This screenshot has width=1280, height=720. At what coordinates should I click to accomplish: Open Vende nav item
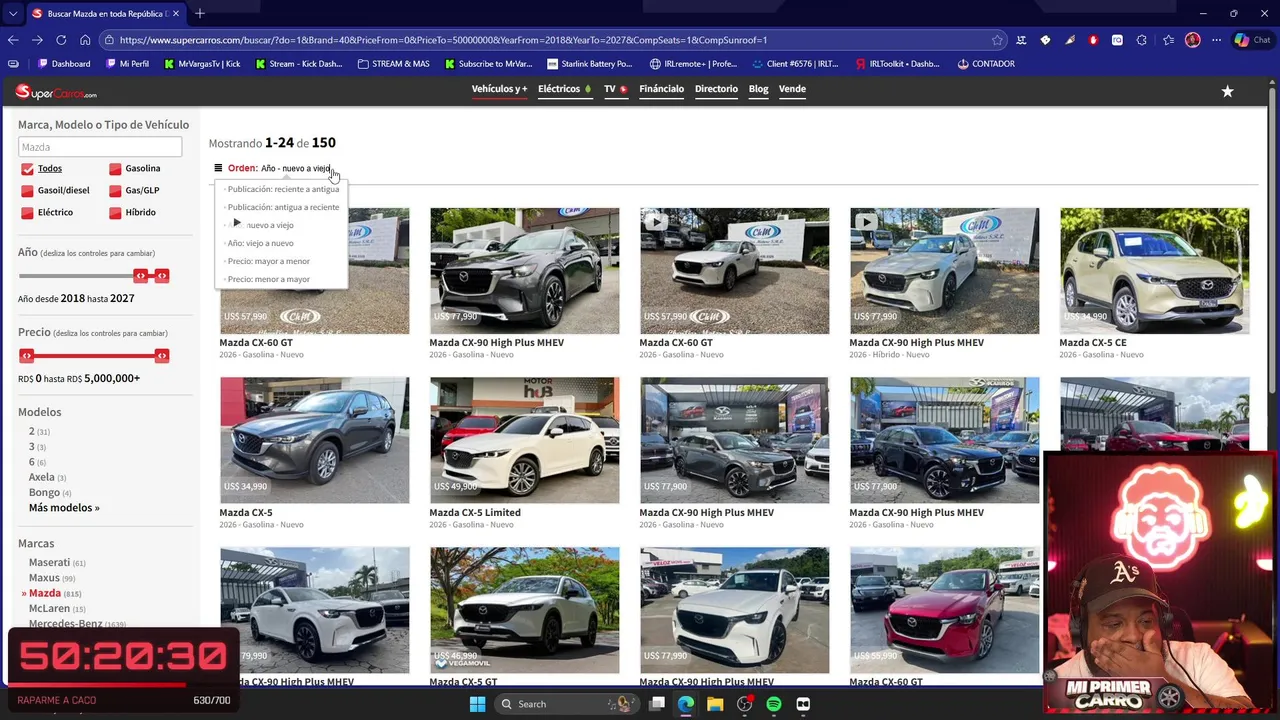[792, 89]
